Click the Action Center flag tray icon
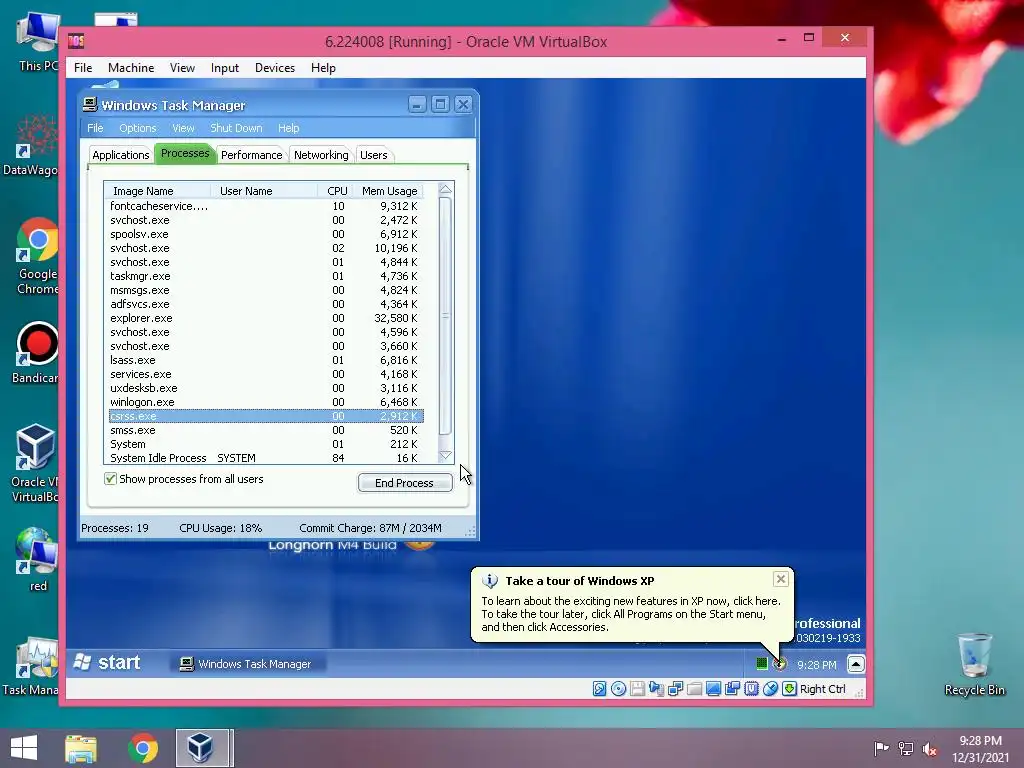Screen dimensions: 1024x768 point(881,748)
